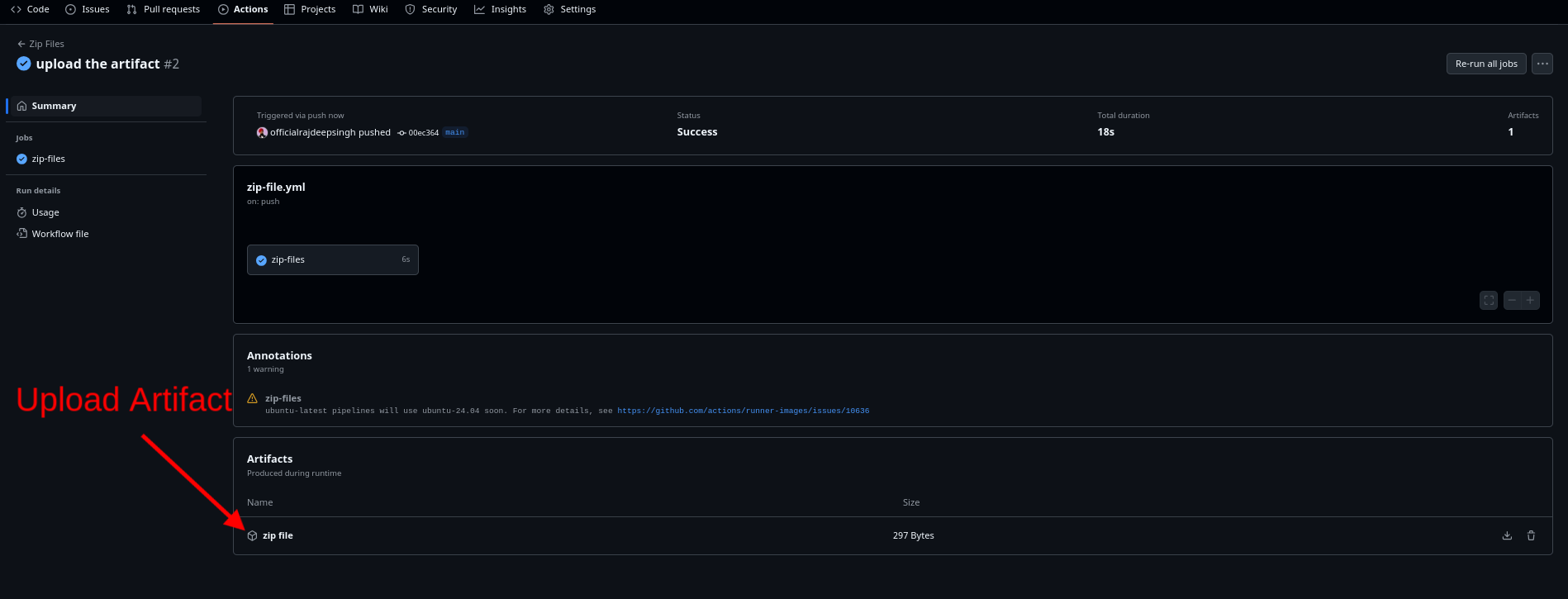Click the annotation warning triangle icon
Image resolution: width=1568 pixels, height=599 pixels.
pos(253,398)
